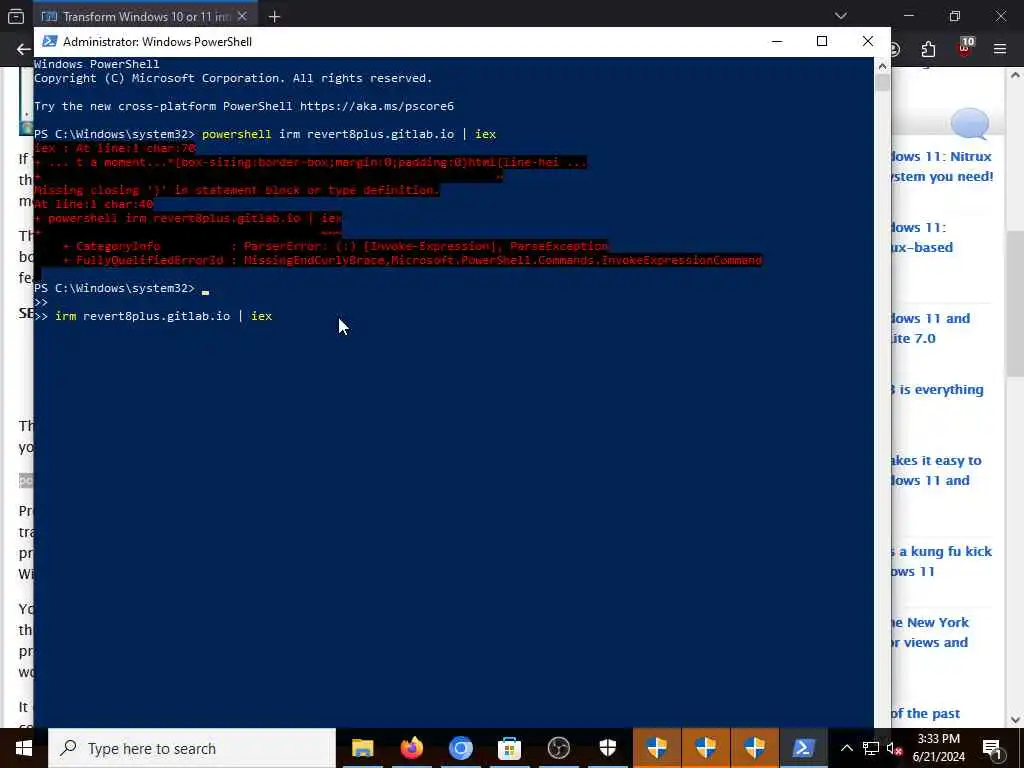Open OBS Studio from the taskbar
Image resolution: width=1024 pixels, height=768 pixels.
click(558, 748)
